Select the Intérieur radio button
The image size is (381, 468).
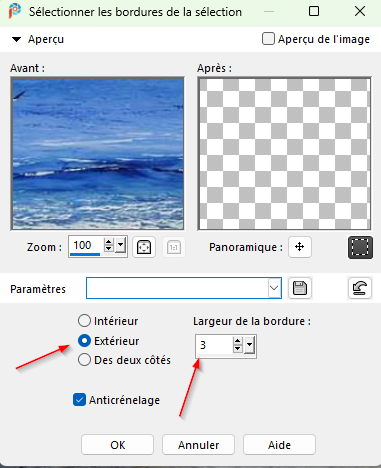(84, 321)
